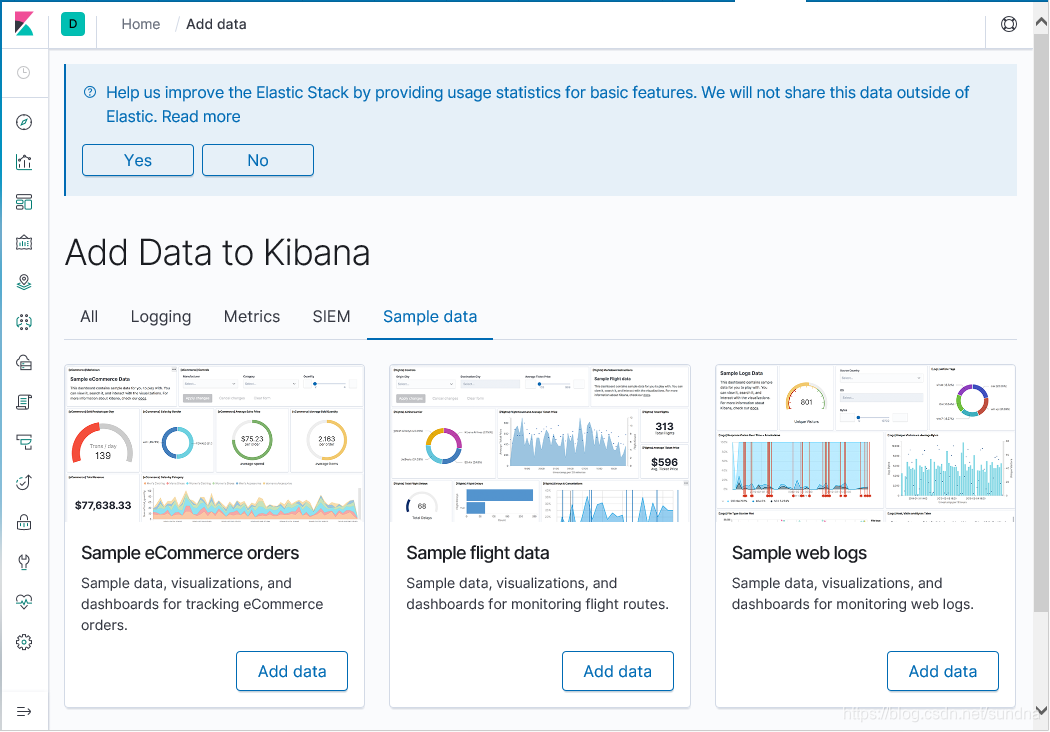Click Sample web logs dashboard thumbnail
This screenshot has width=1050, height=732.
[x=865, y=443]
